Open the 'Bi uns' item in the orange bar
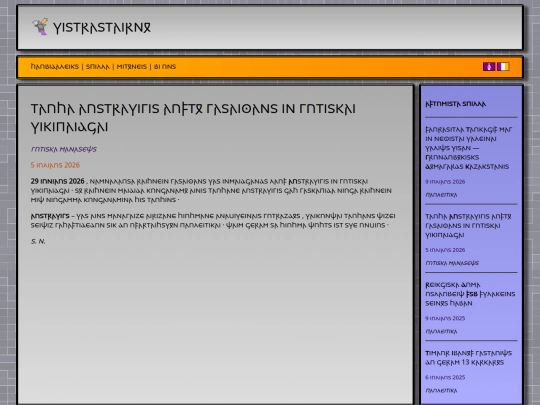This screenshot has width=540, height=405. [165, 66]
